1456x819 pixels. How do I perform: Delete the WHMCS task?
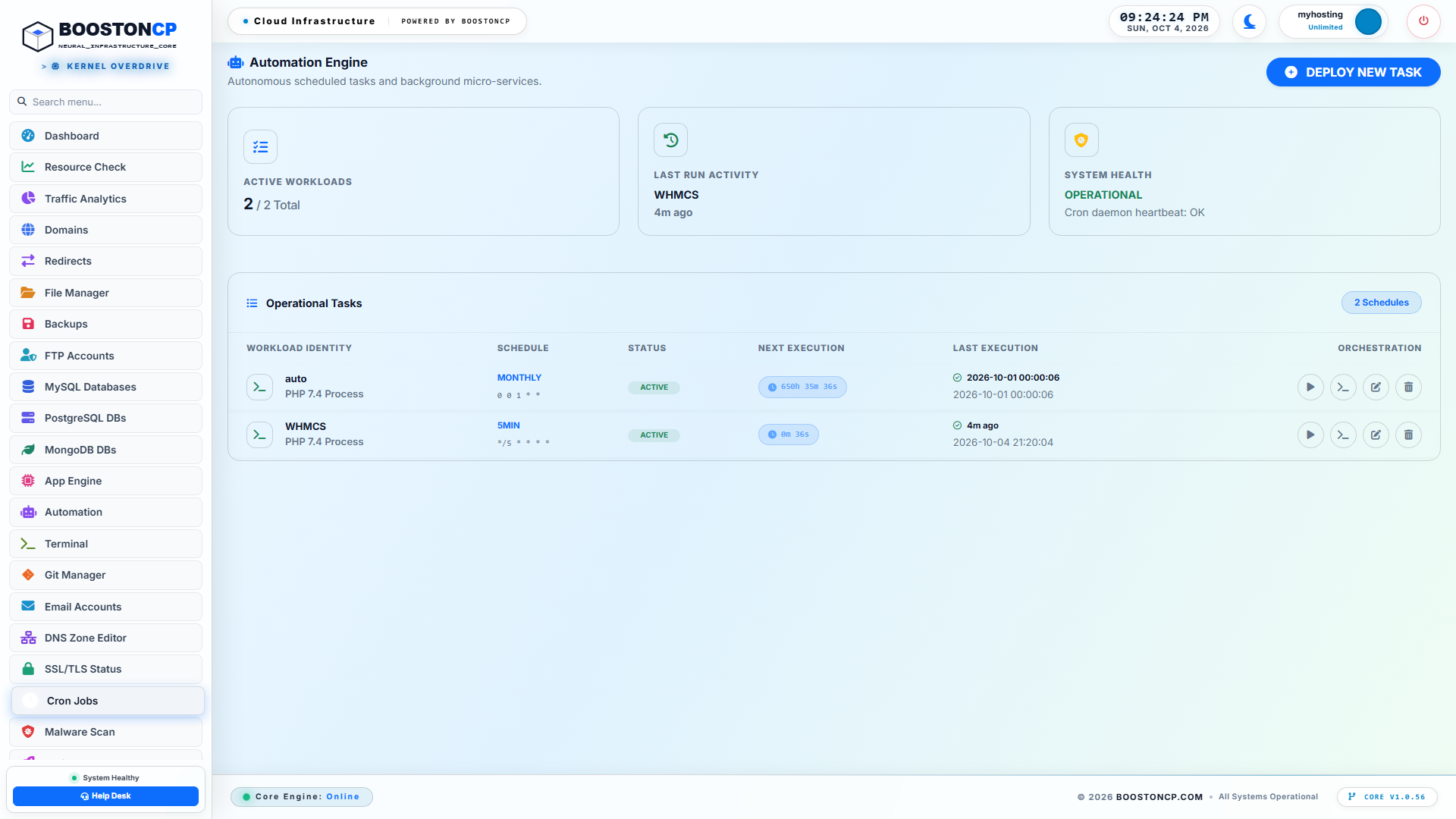1408,435
